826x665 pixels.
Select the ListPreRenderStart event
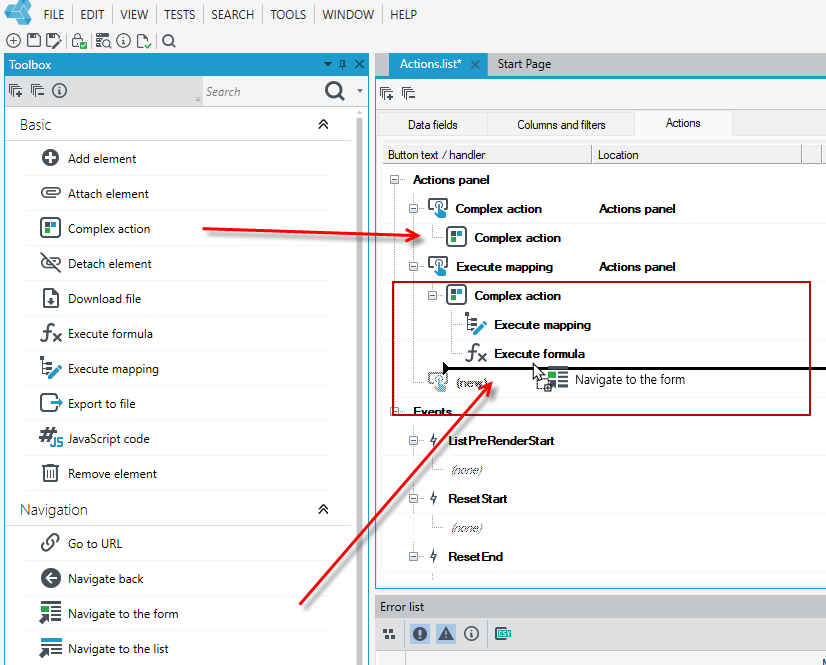coord(501,441)
